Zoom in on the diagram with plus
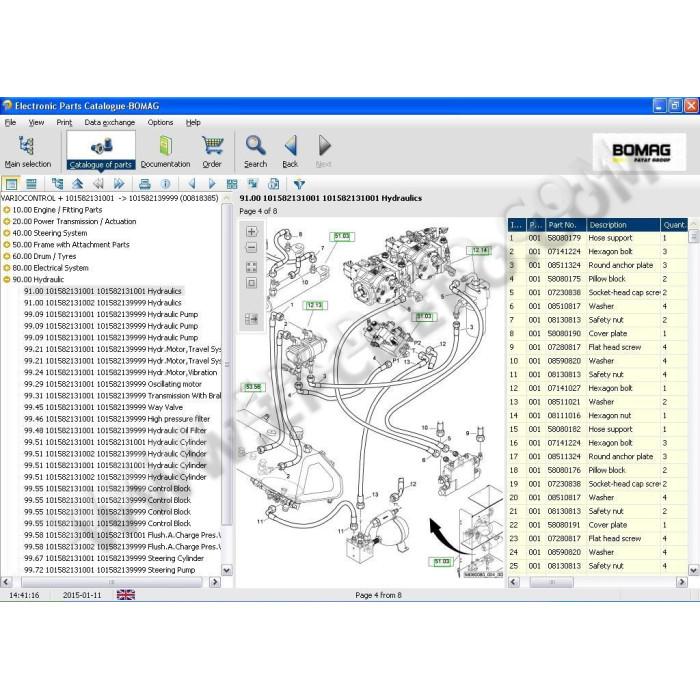This screenshot has height=700, width=700. pyautogui.click(x=251, y=232)
